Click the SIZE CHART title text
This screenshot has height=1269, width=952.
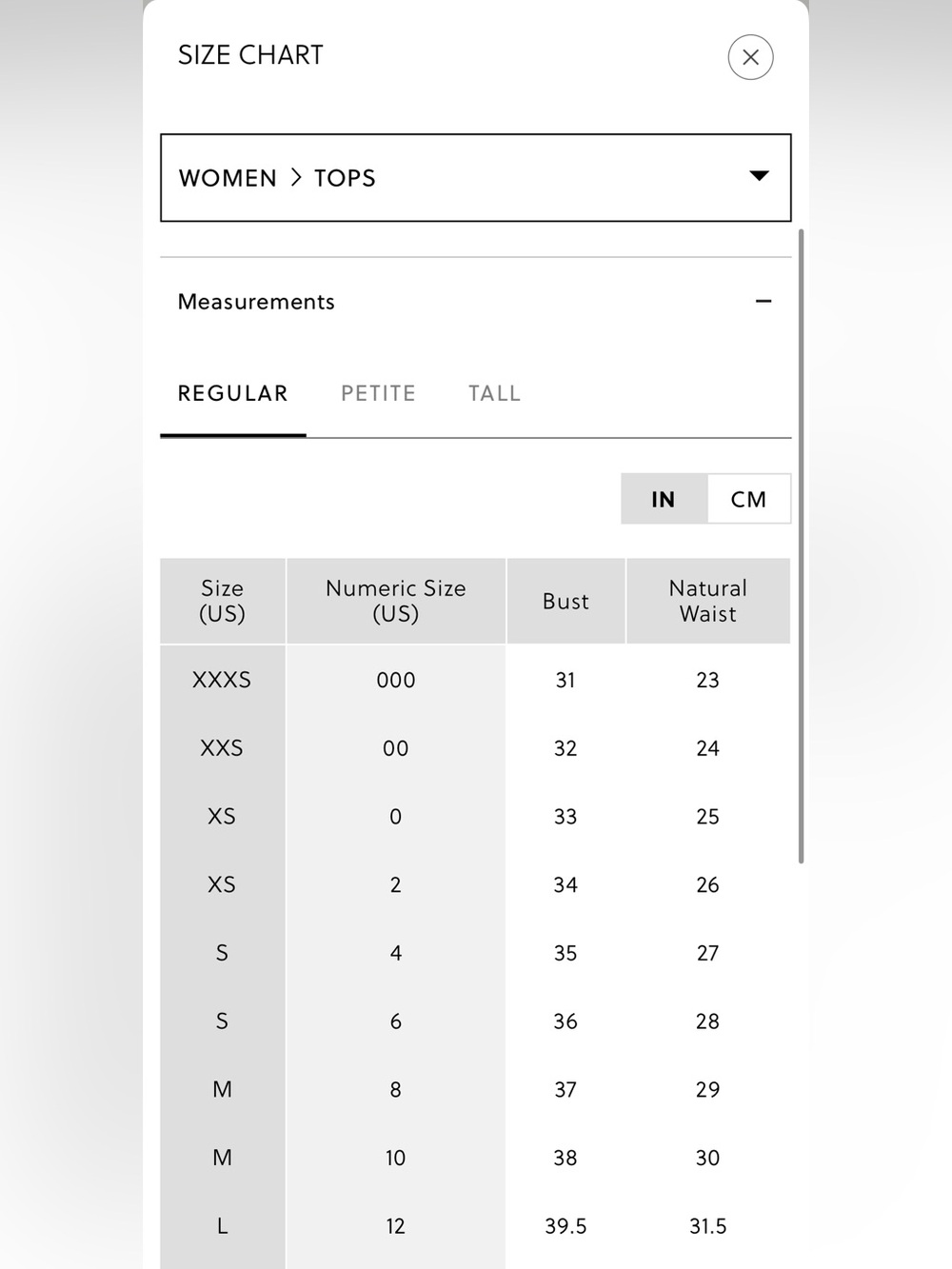click(250, 55)
